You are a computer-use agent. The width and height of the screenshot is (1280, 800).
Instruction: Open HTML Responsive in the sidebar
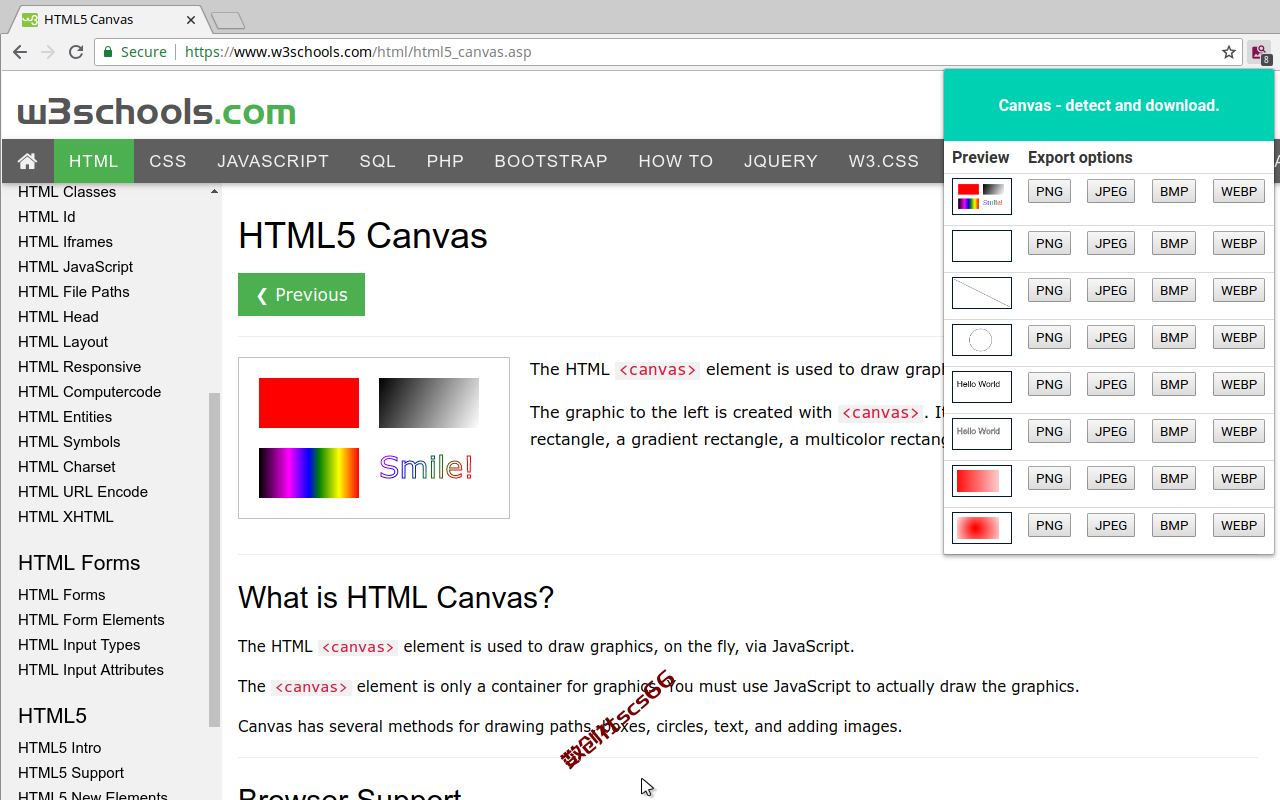[x=80, y=367]
